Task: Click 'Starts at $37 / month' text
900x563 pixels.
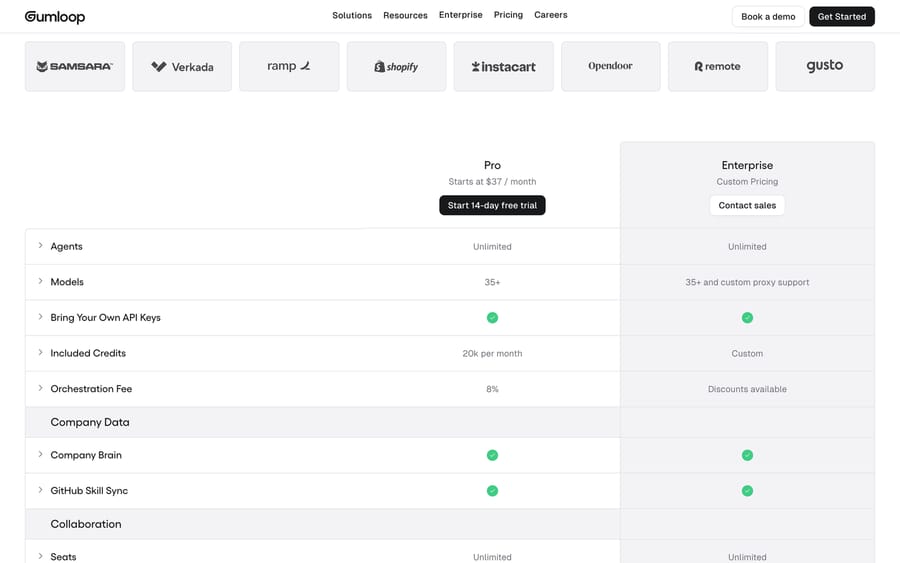Action: pyautogui.click(x=492, y=181)
